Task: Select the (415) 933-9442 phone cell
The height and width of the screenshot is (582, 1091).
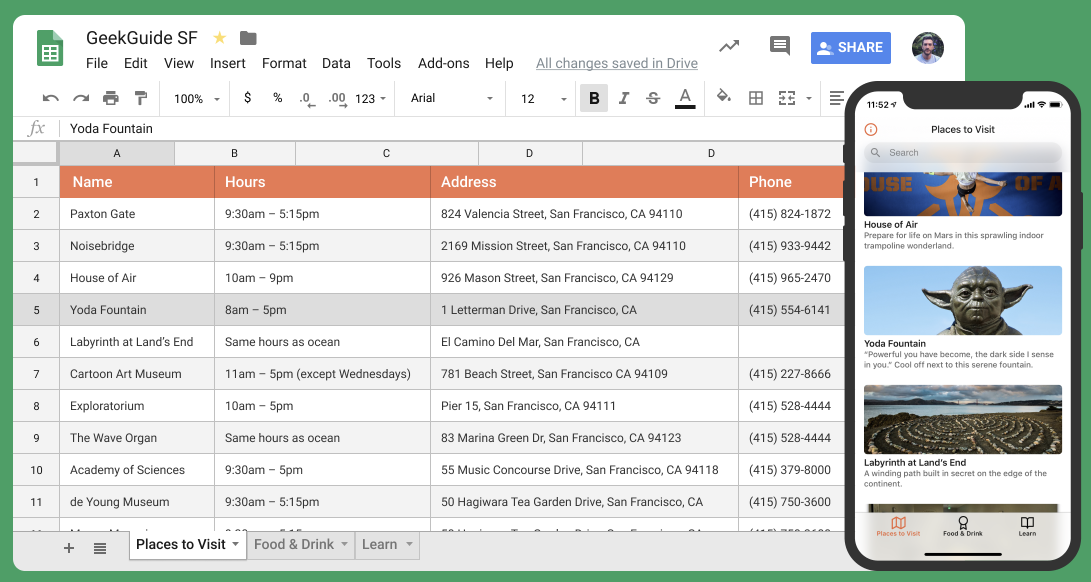Action: (x=791, y=246)
